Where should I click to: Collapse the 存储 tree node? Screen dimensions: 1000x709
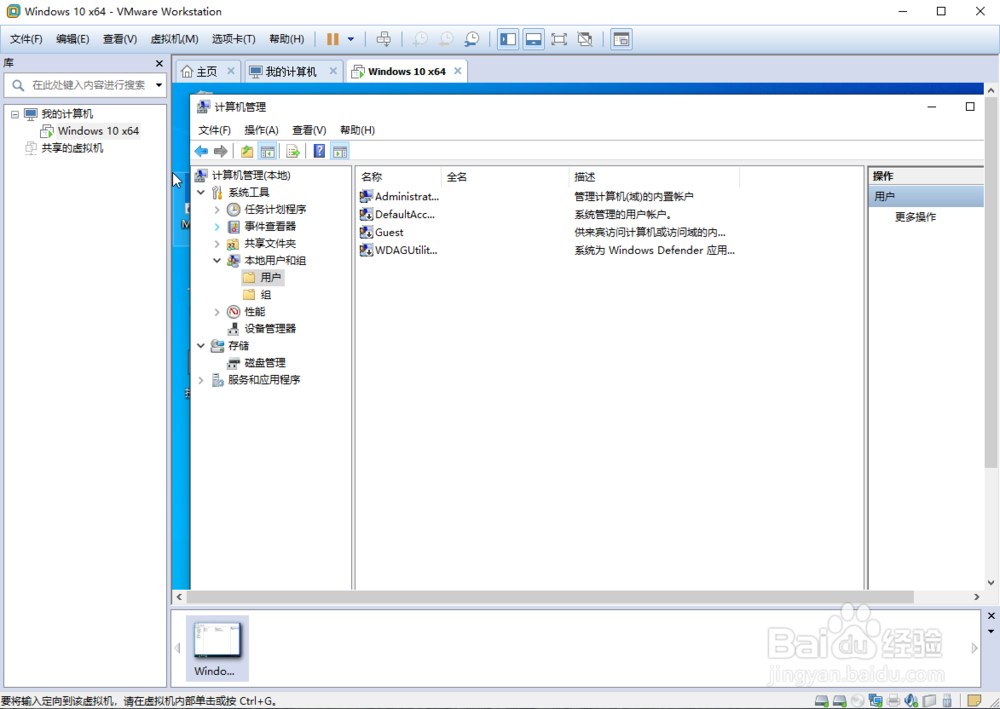coord(201,346)
